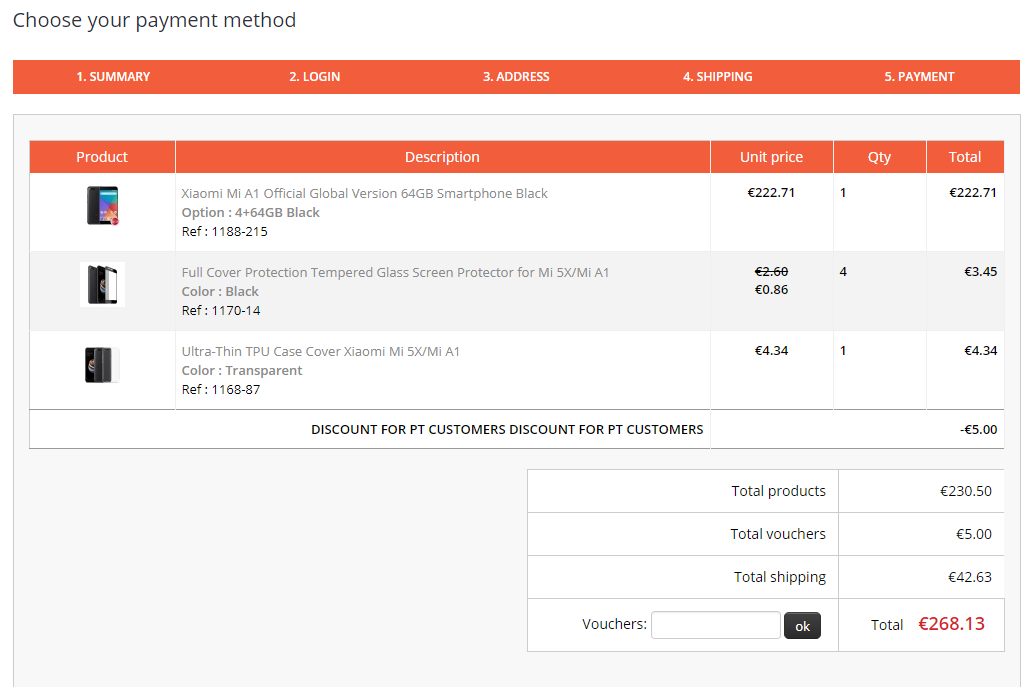Open Full Cover Protection Tempered Glass link

point(395,273)
